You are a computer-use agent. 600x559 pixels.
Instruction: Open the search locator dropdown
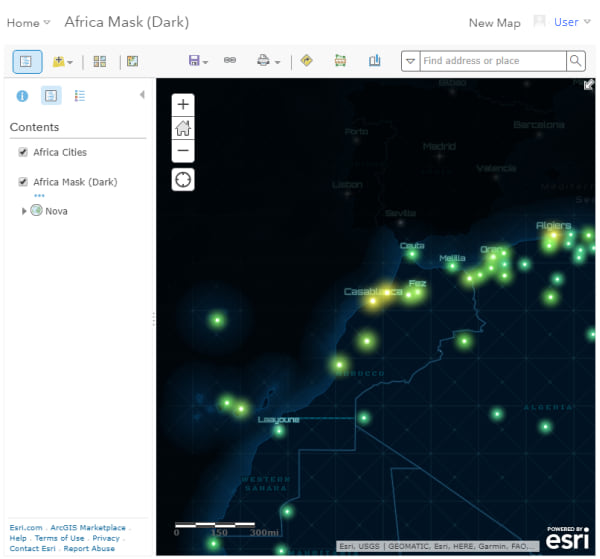pos(411,61)
